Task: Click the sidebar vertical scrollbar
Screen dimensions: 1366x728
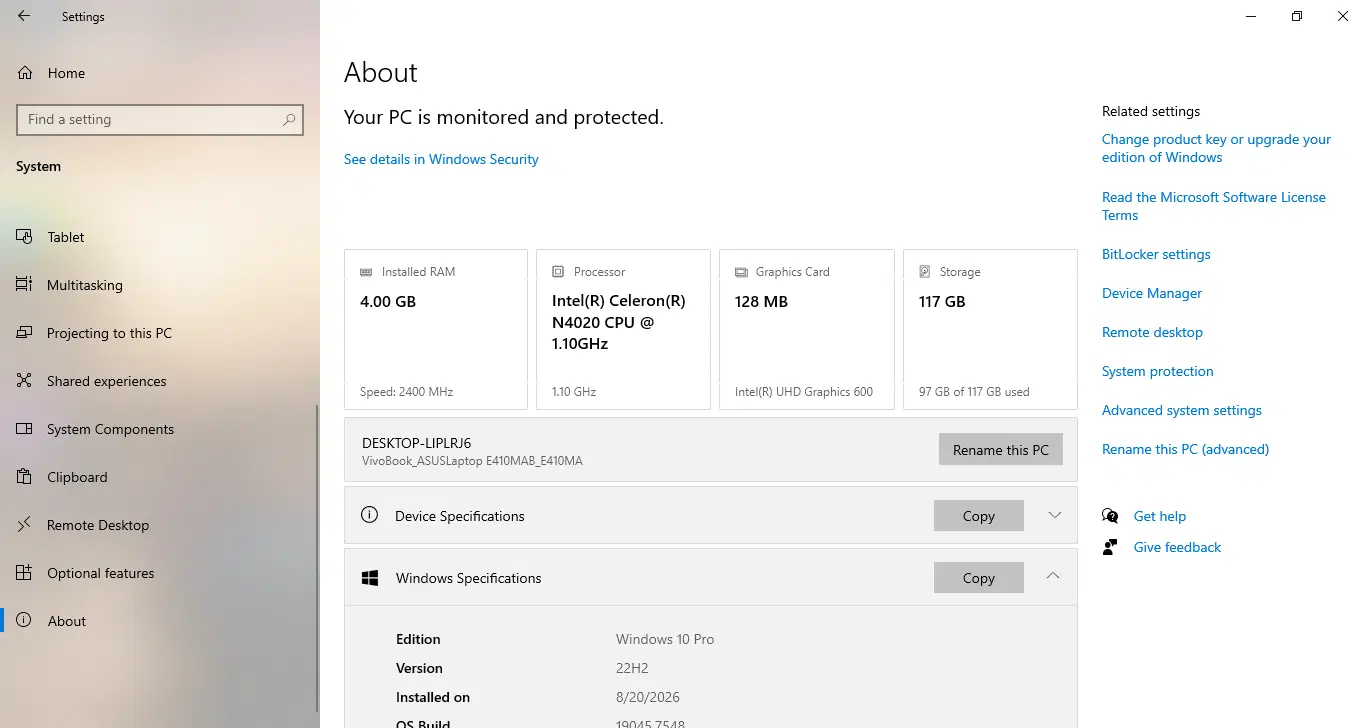Action: [318, 556]
